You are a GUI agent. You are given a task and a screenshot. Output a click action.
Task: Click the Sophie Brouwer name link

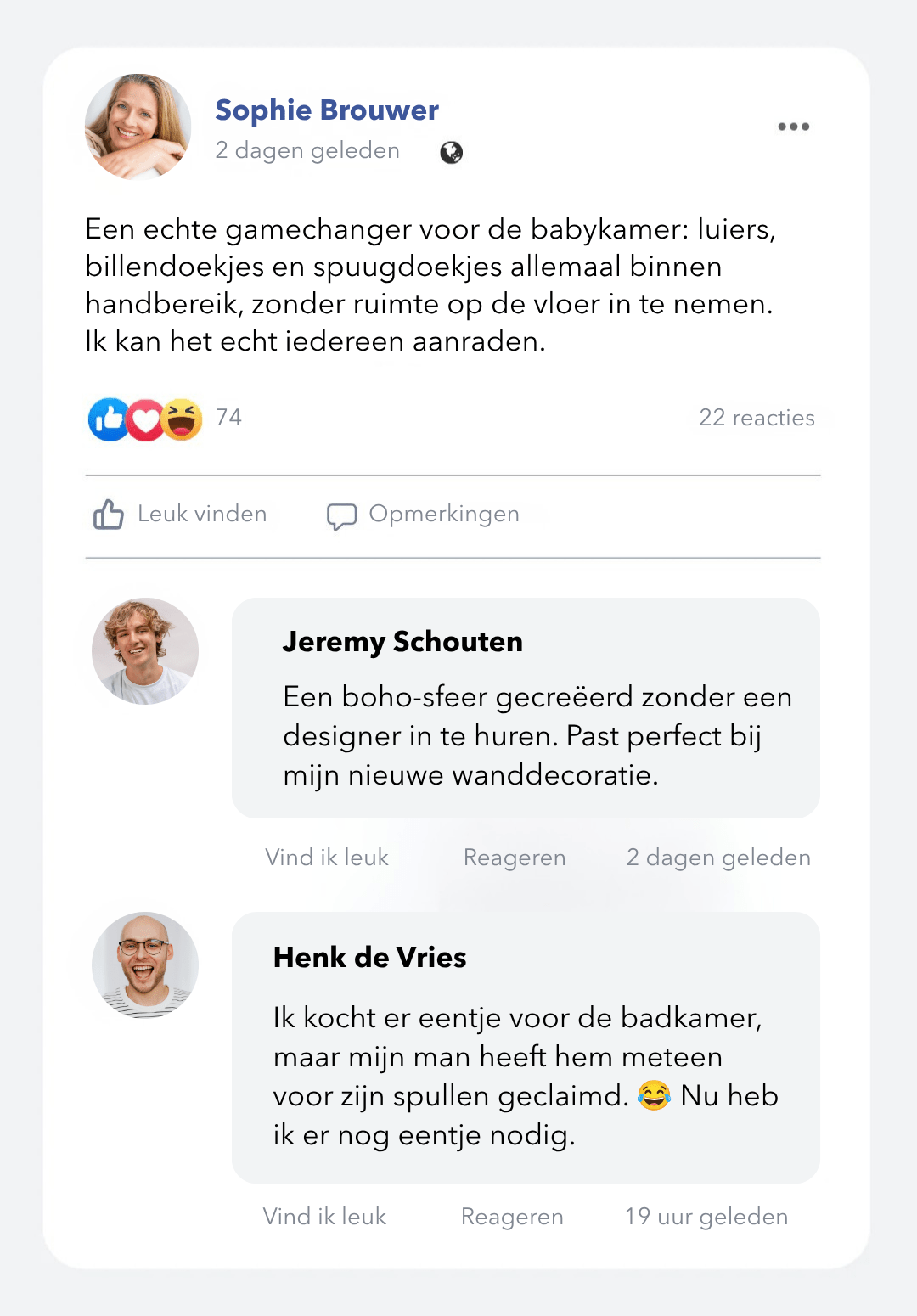pos(327,110)
